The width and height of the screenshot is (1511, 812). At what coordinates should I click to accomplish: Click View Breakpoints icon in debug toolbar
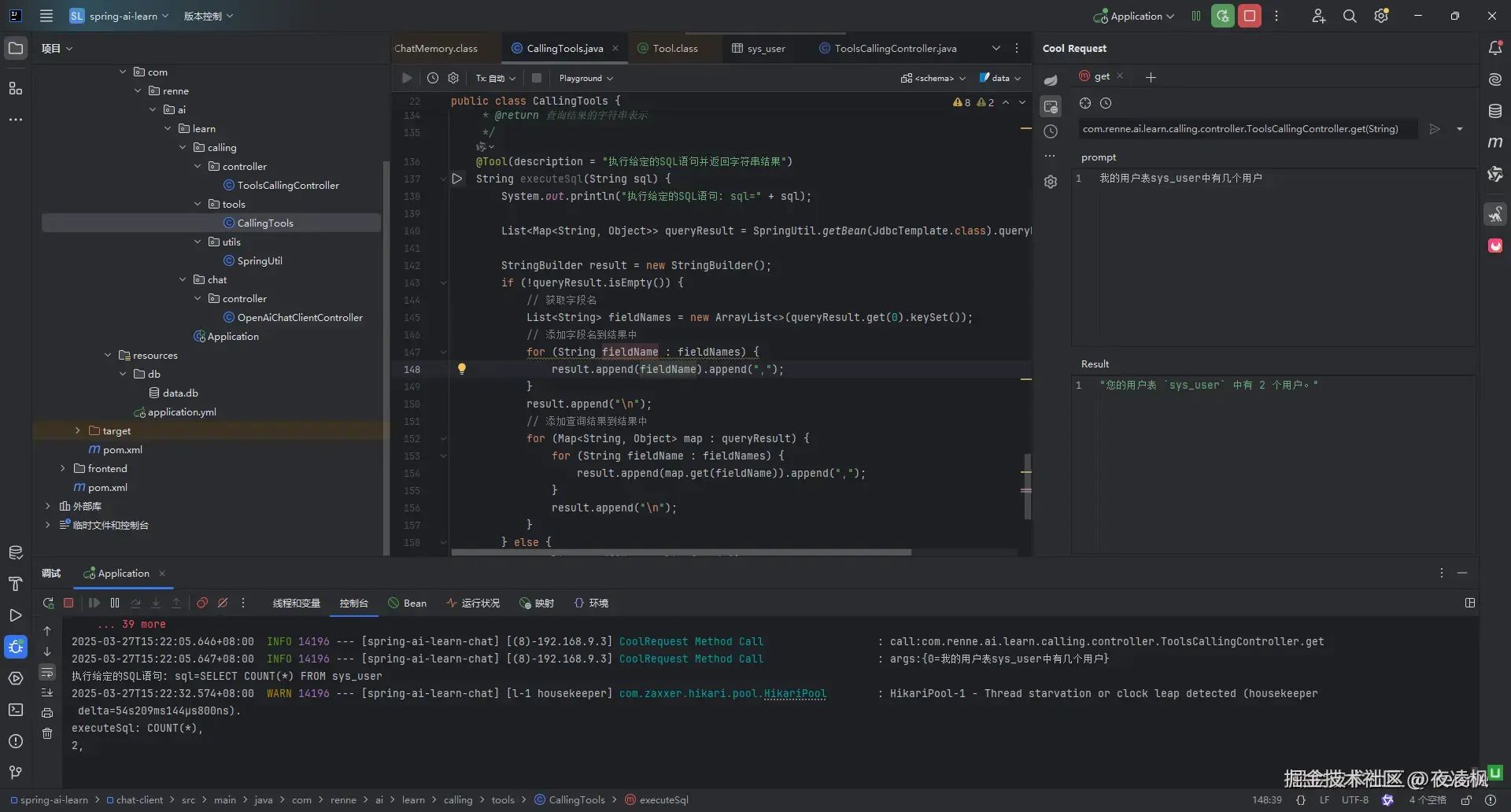pos(202,603)
